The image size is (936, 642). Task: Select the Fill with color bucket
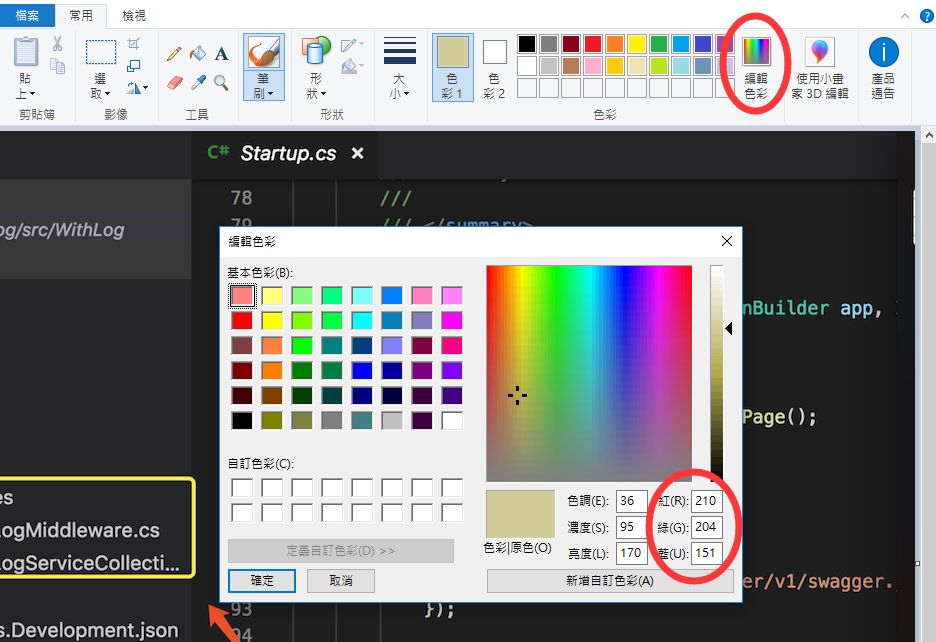coord(198,54)
